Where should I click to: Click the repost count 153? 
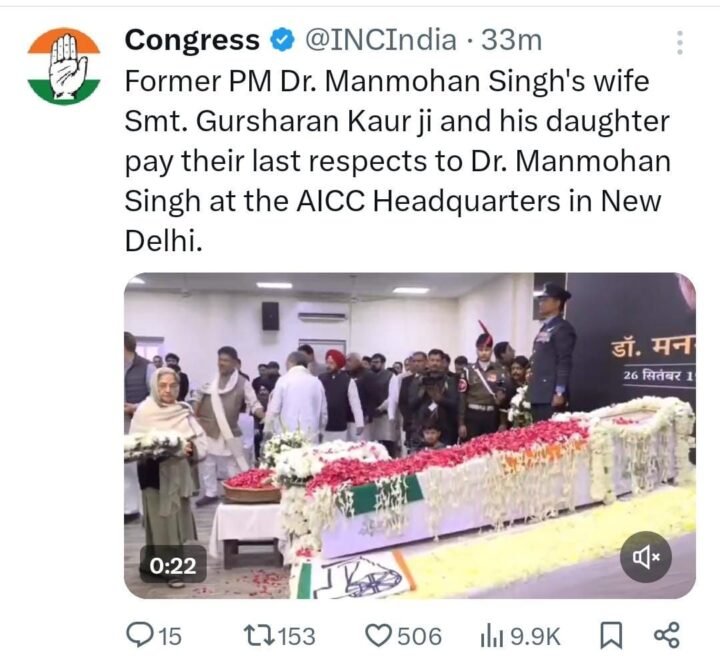click(296, 635)
